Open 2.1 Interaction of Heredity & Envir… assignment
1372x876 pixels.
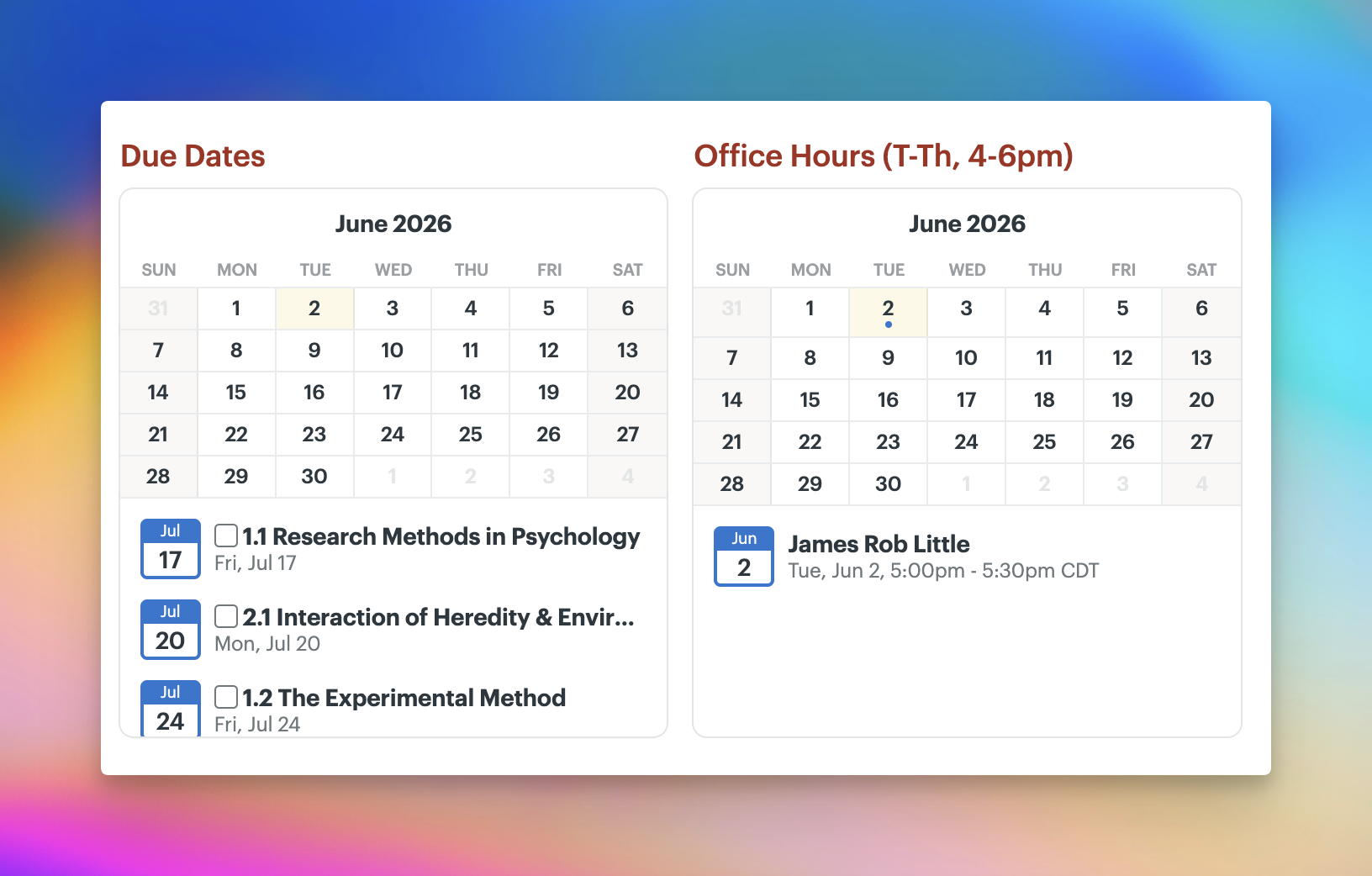[439, 617]
